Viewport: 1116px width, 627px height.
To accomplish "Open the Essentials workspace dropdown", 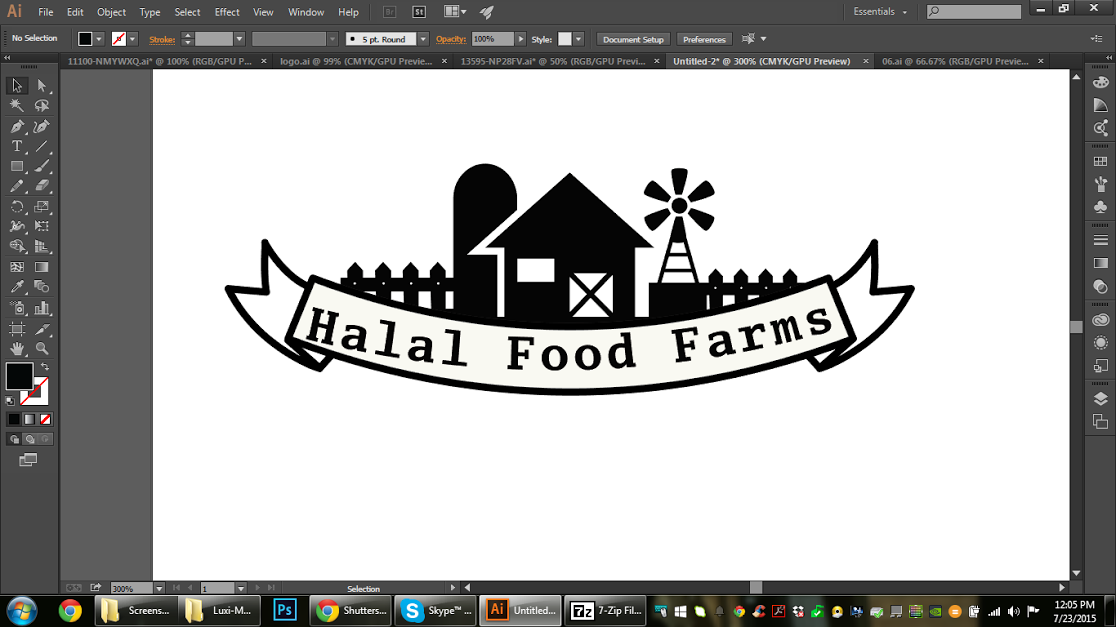I will pyautogui.click(x=880, y=12).
